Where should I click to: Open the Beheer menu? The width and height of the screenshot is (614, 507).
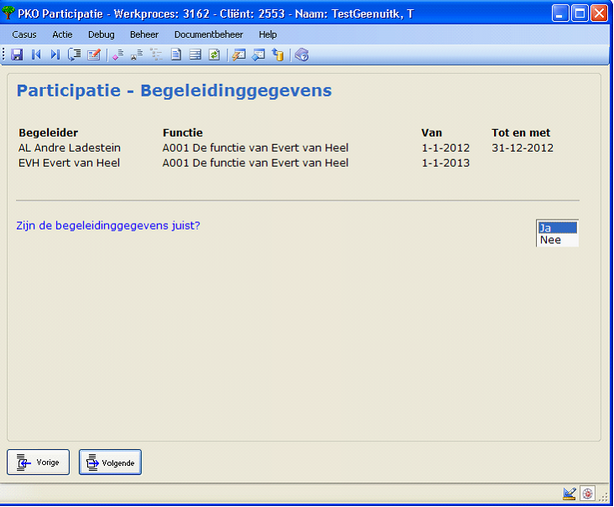coord(144,35)
